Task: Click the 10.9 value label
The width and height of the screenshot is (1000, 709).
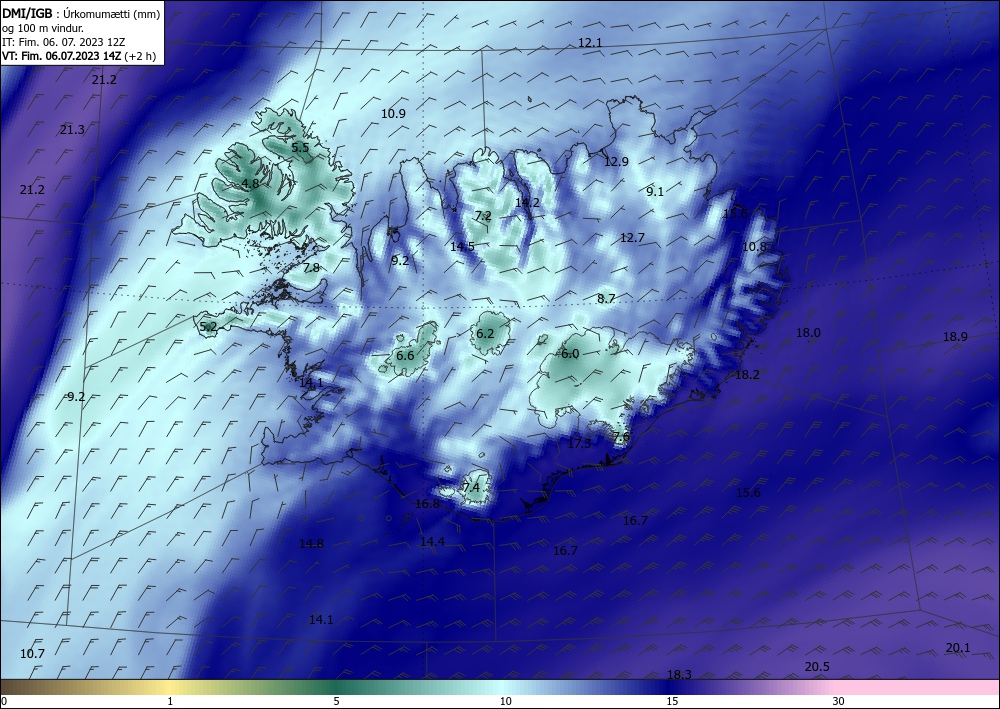Action: click(x=393, y=114)
